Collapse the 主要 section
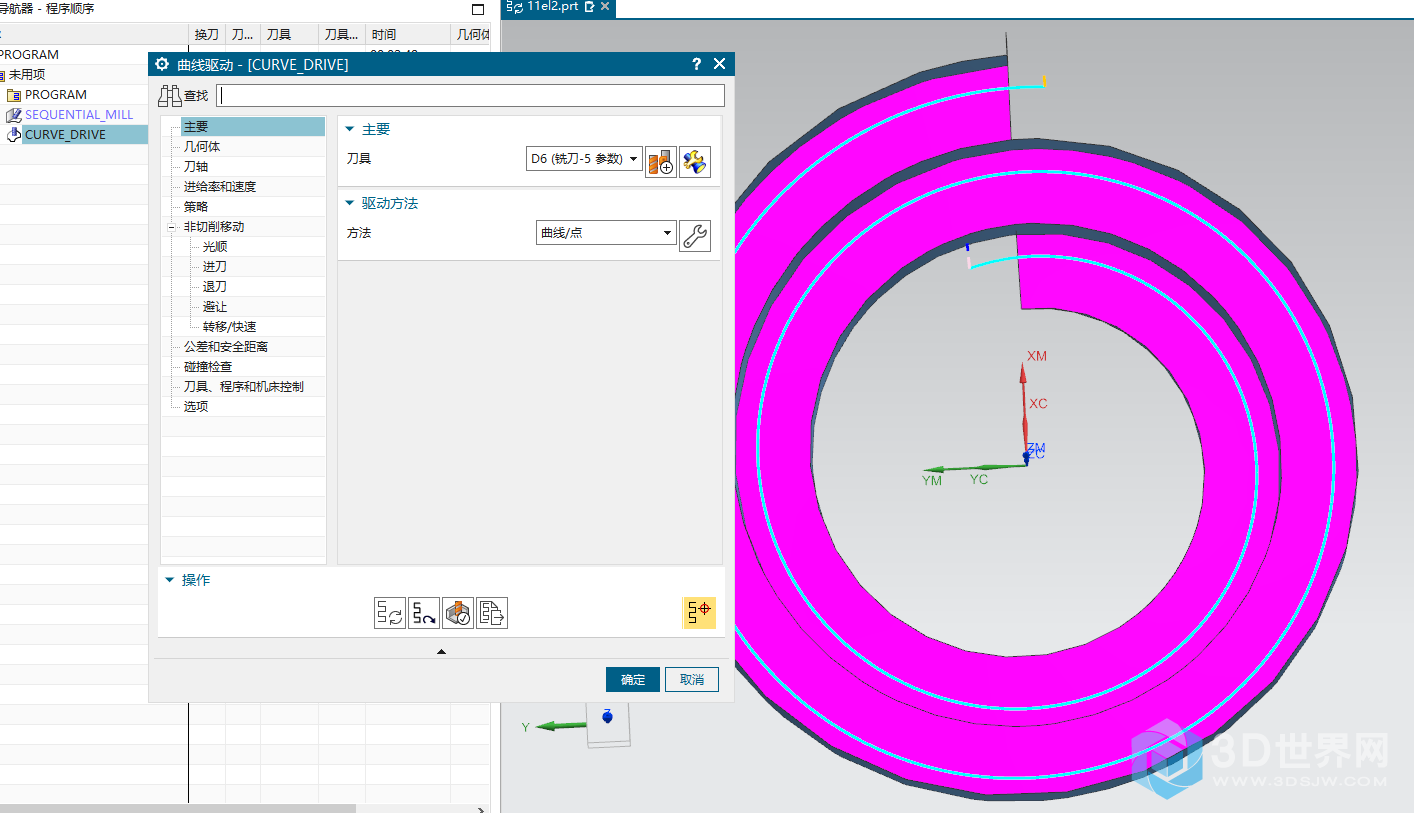Screen dimensions: 1414x813 click(x=349, y=129)
